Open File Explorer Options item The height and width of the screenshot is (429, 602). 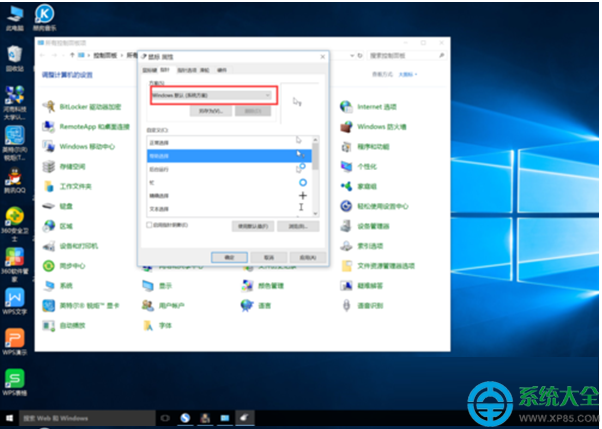378,266
